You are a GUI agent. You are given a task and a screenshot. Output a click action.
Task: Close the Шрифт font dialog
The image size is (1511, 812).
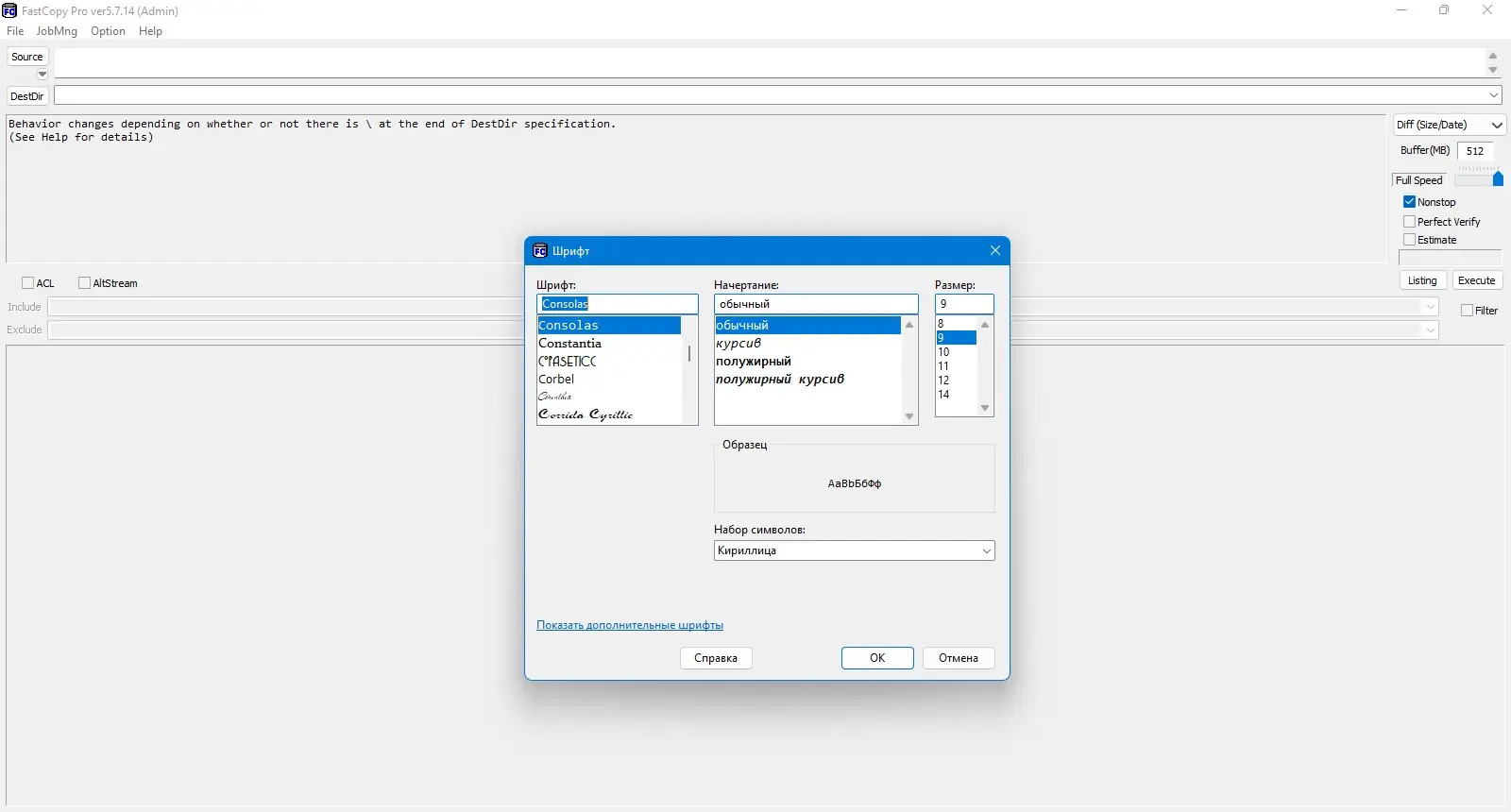click(x=995, y=250)
